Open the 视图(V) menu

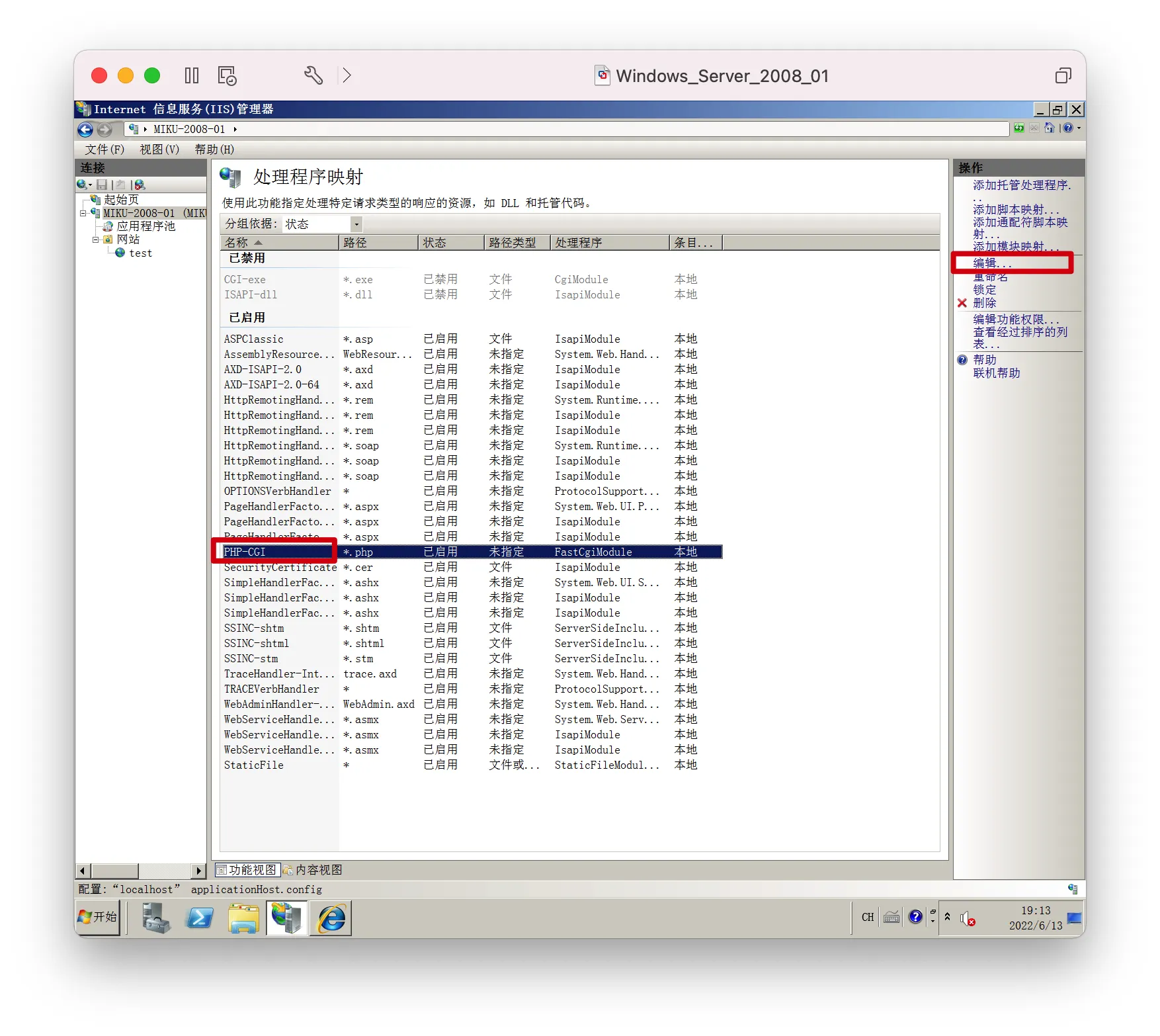pos(159,150)
